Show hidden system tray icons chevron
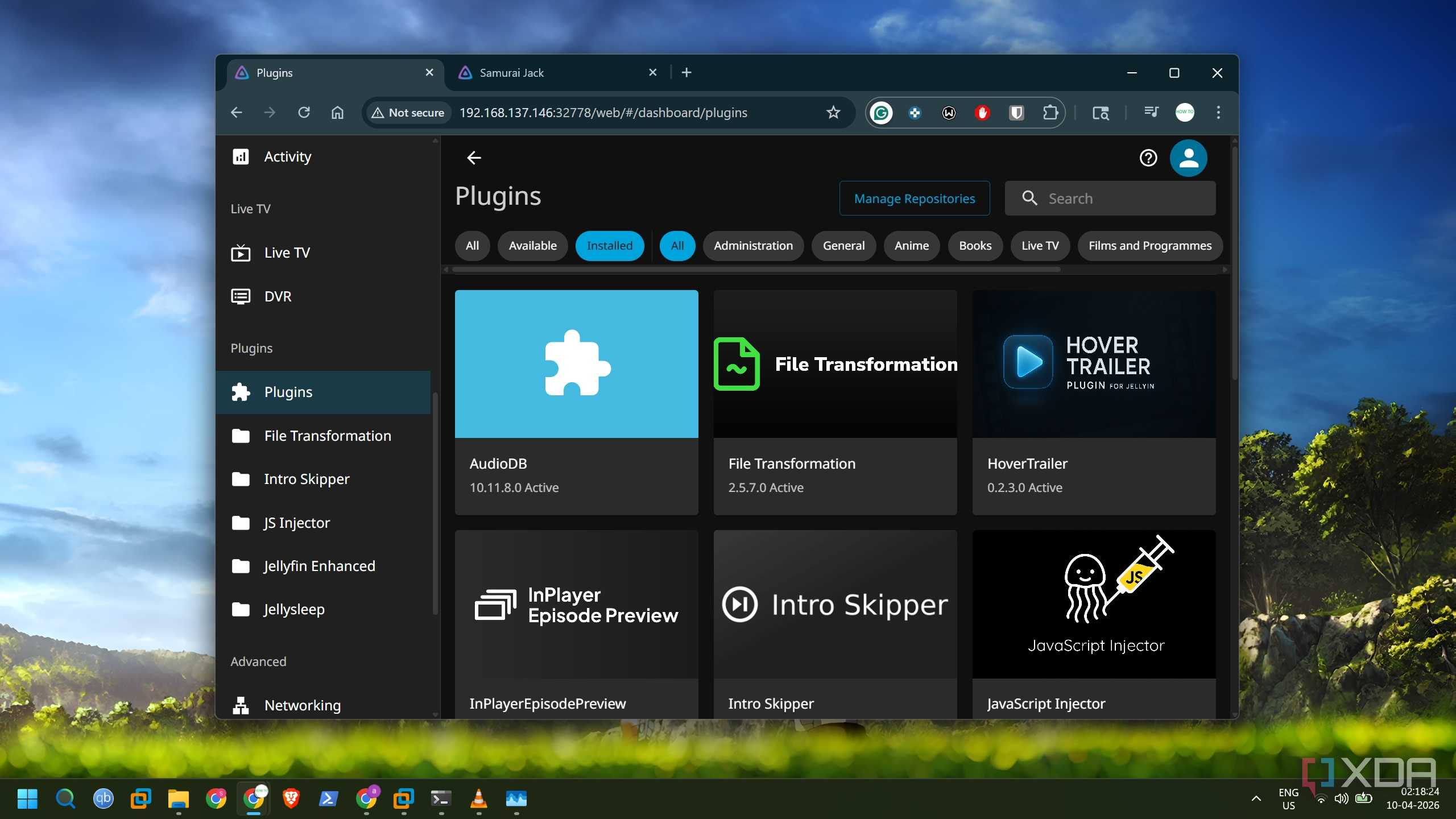 (x=1256, y=799)
